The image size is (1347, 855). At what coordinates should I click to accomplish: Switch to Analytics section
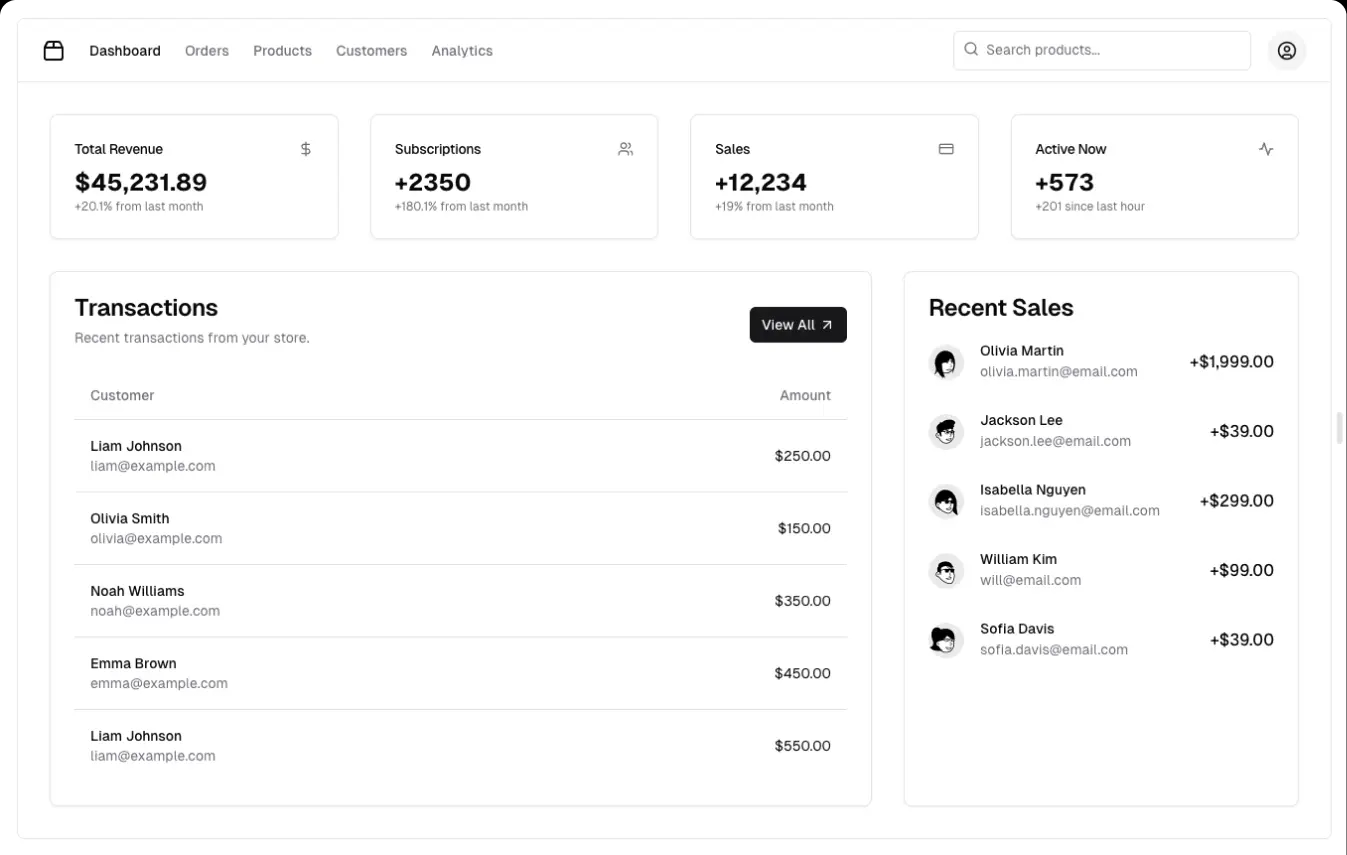coord(462,51)
